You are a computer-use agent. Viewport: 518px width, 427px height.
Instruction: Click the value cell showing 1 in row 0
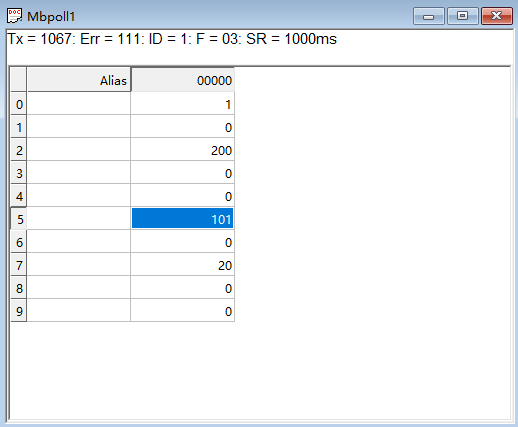pyautogui.click(x=182, y=104)
